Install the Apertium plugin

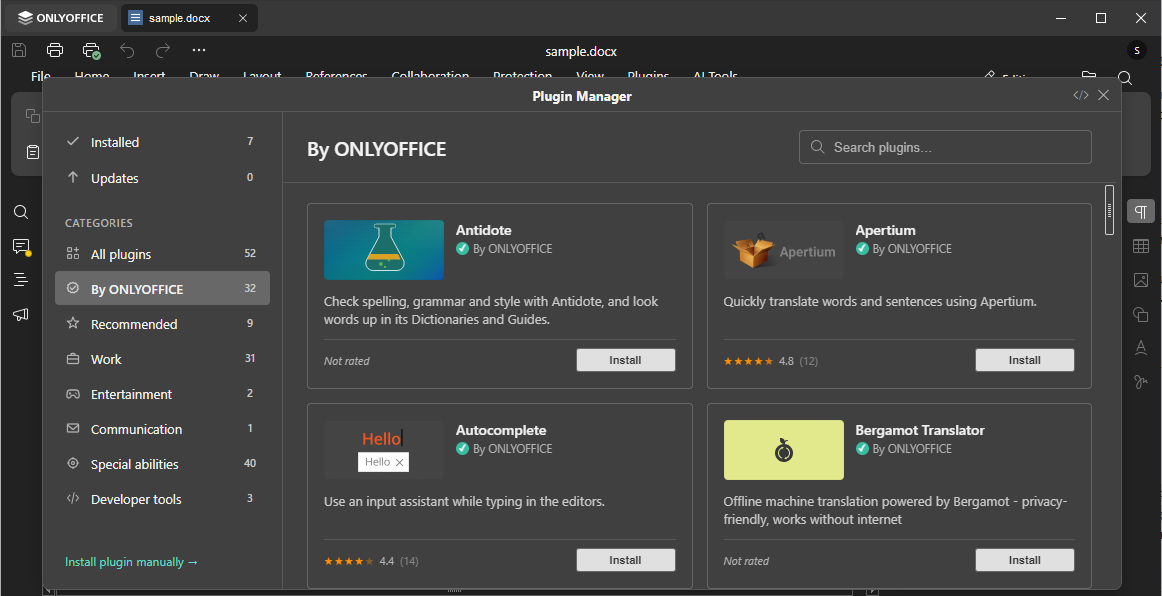pos(1024,360)
